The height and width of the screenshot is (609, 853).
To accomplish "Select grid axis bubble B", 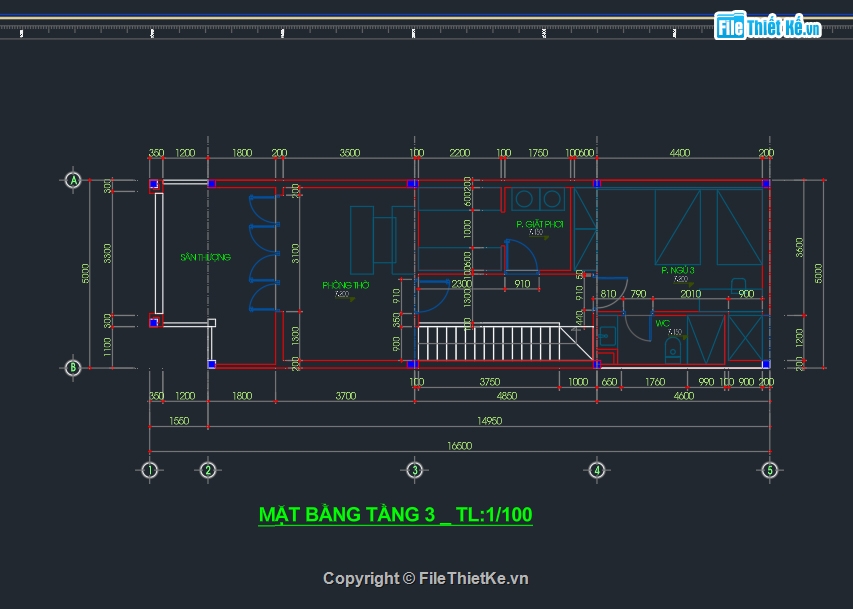I will click(x=73, y=368).
